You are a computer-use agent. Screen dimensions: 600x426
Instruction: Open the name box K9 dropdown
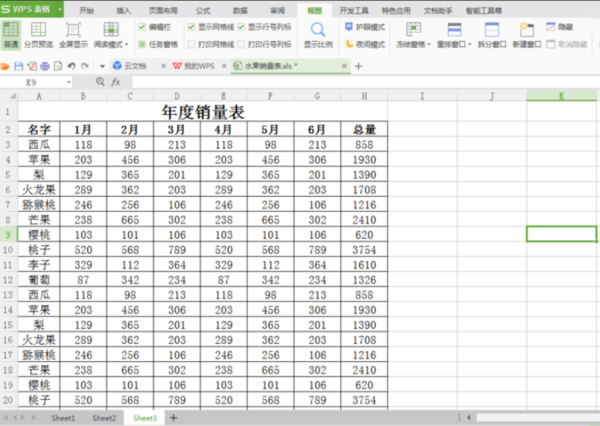point(69,82)
